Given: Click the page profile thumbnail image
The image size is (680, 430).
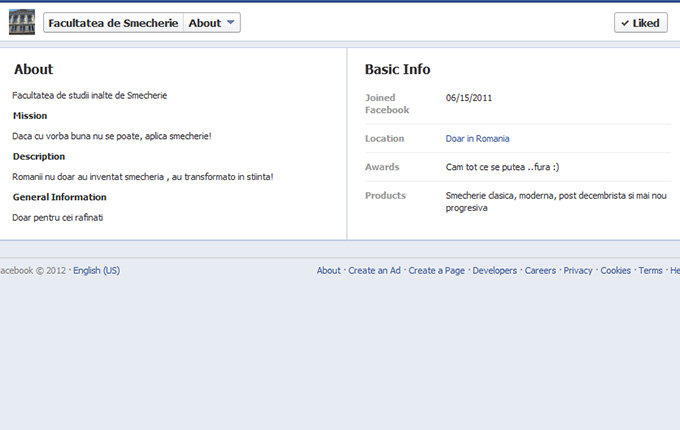Looking at the screenshot, I should coord(21,22).
